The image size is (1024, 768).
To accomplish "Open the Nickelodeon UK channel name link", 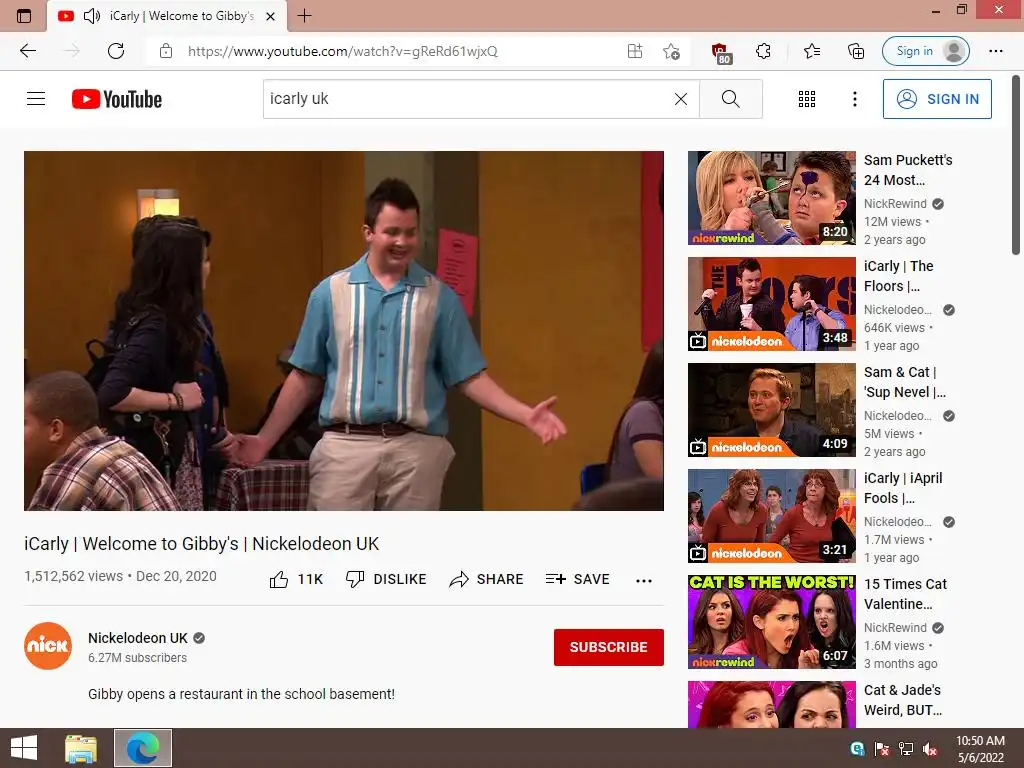I will tap(138, 638).
